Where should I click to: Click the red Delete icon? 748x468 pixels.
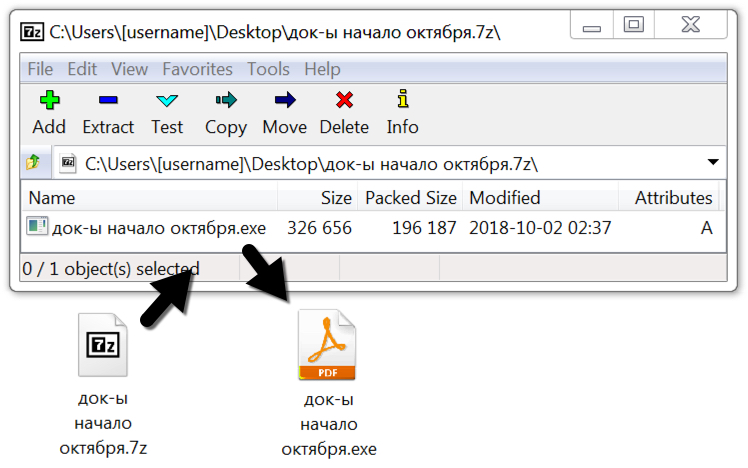click(x=344, y=100)
